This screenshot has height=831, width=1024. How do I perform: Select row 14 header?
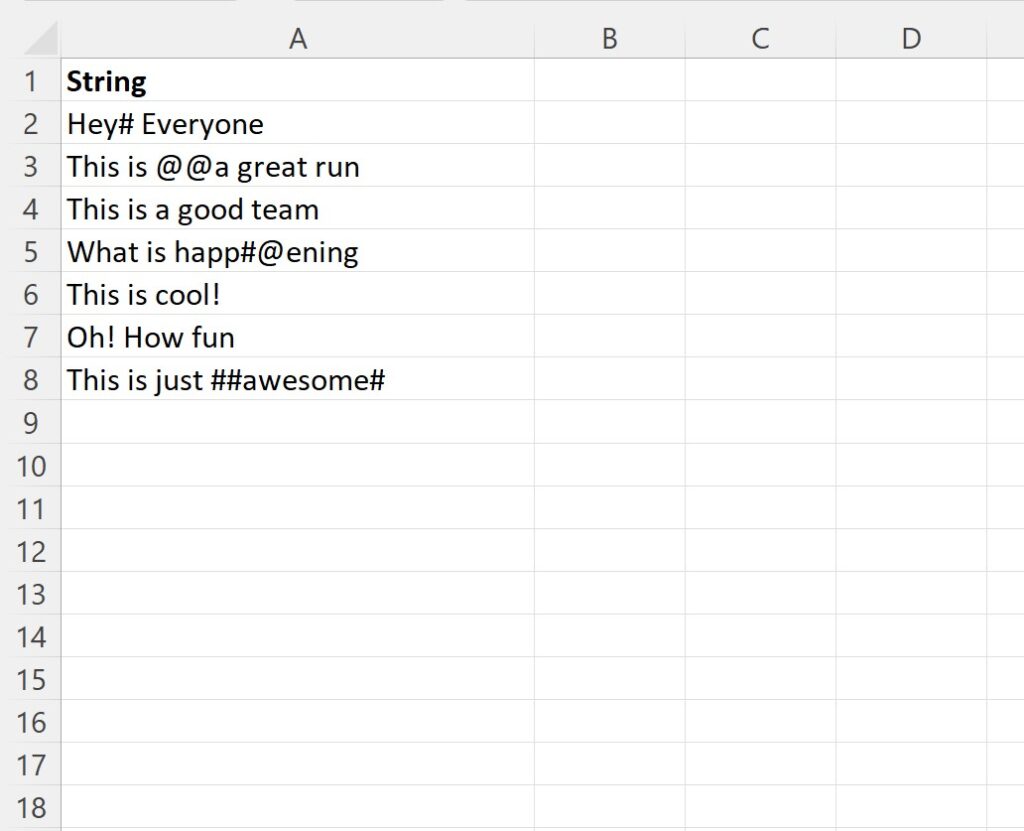31,636
